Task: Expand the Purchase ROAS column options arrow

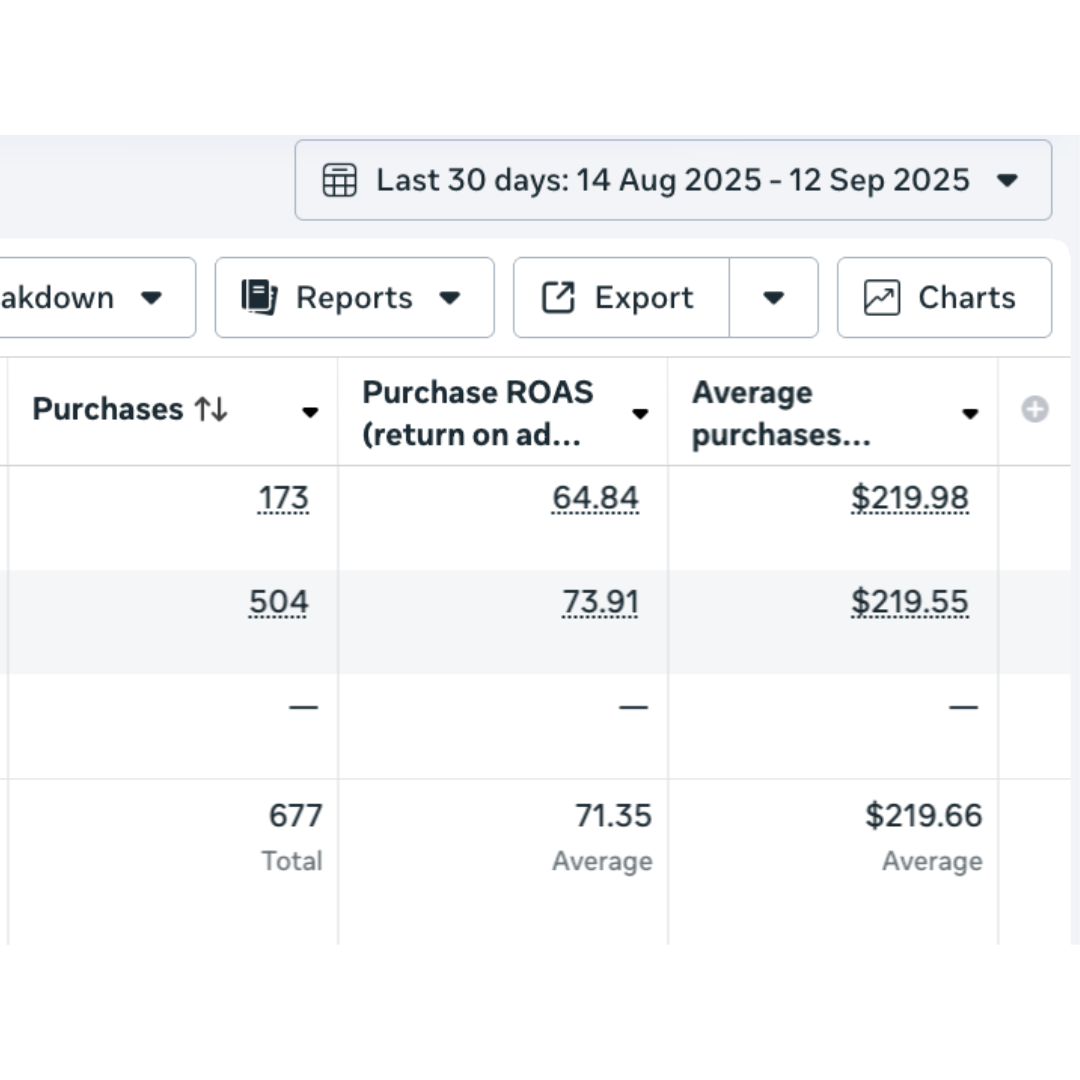Action: point(640,413)
